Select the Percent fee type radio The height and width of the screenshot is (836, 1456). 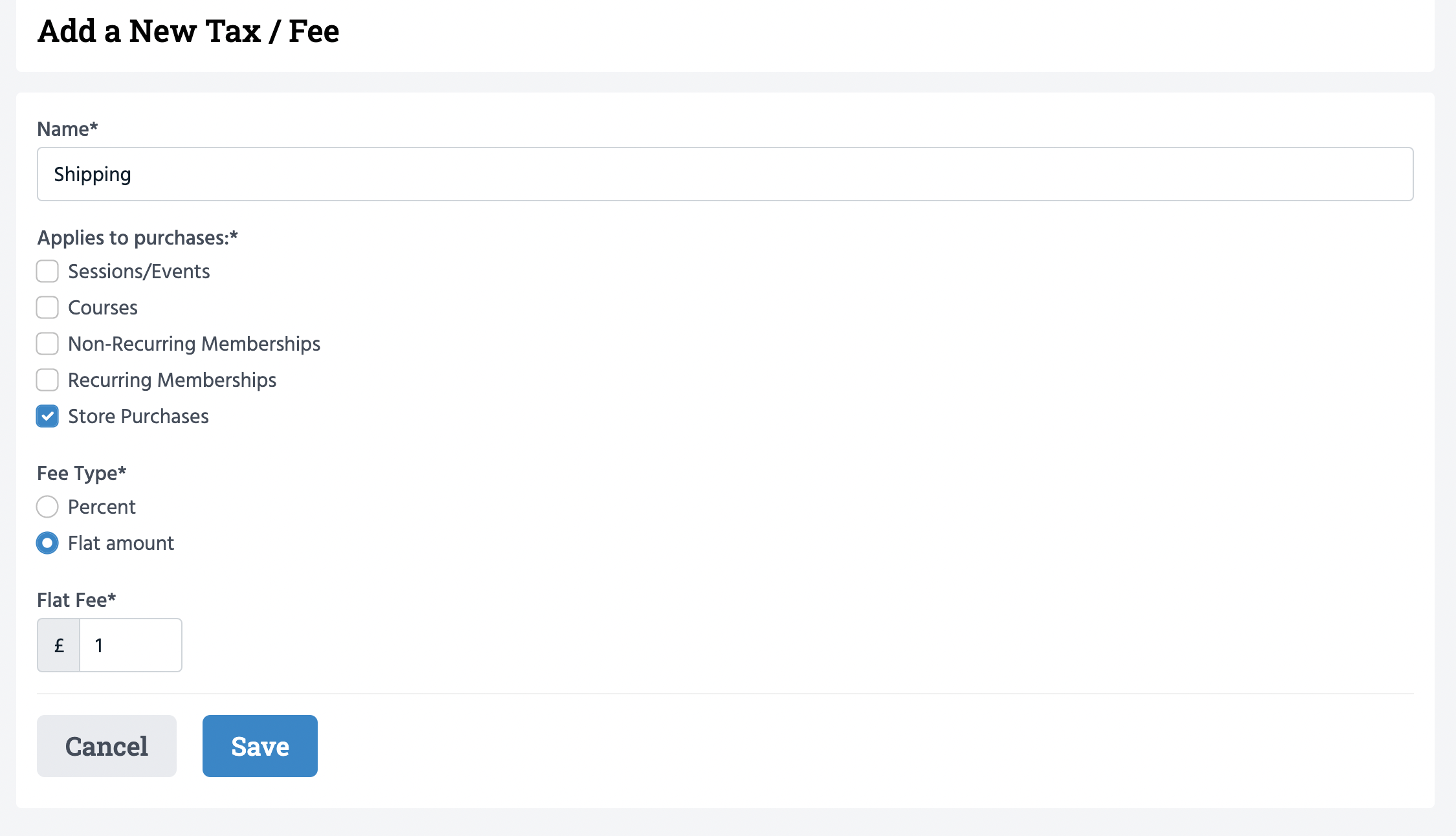pyautogui.click(x=47, y=507)
